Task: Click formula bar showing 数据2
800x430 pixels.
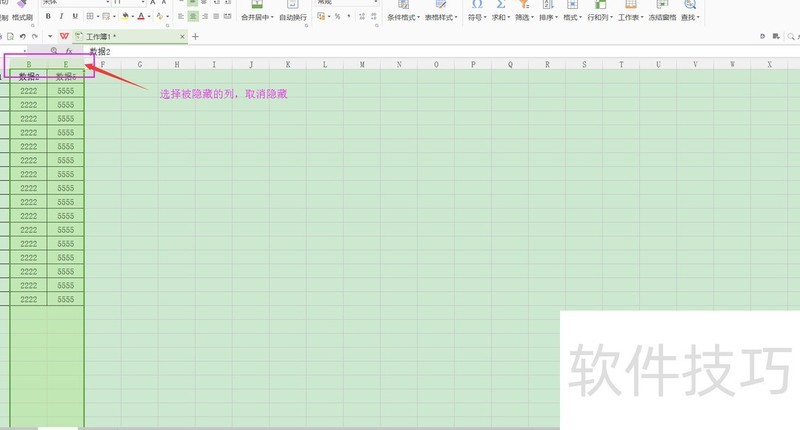Action: (x=442, y=52)
